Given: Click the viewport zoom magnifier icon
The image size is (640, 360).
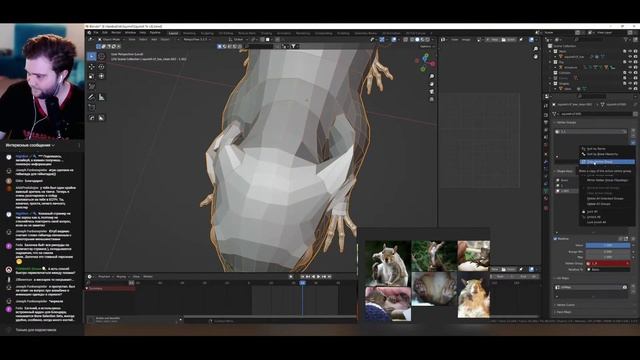Looking at the screenshot, I should coord(431,76).
